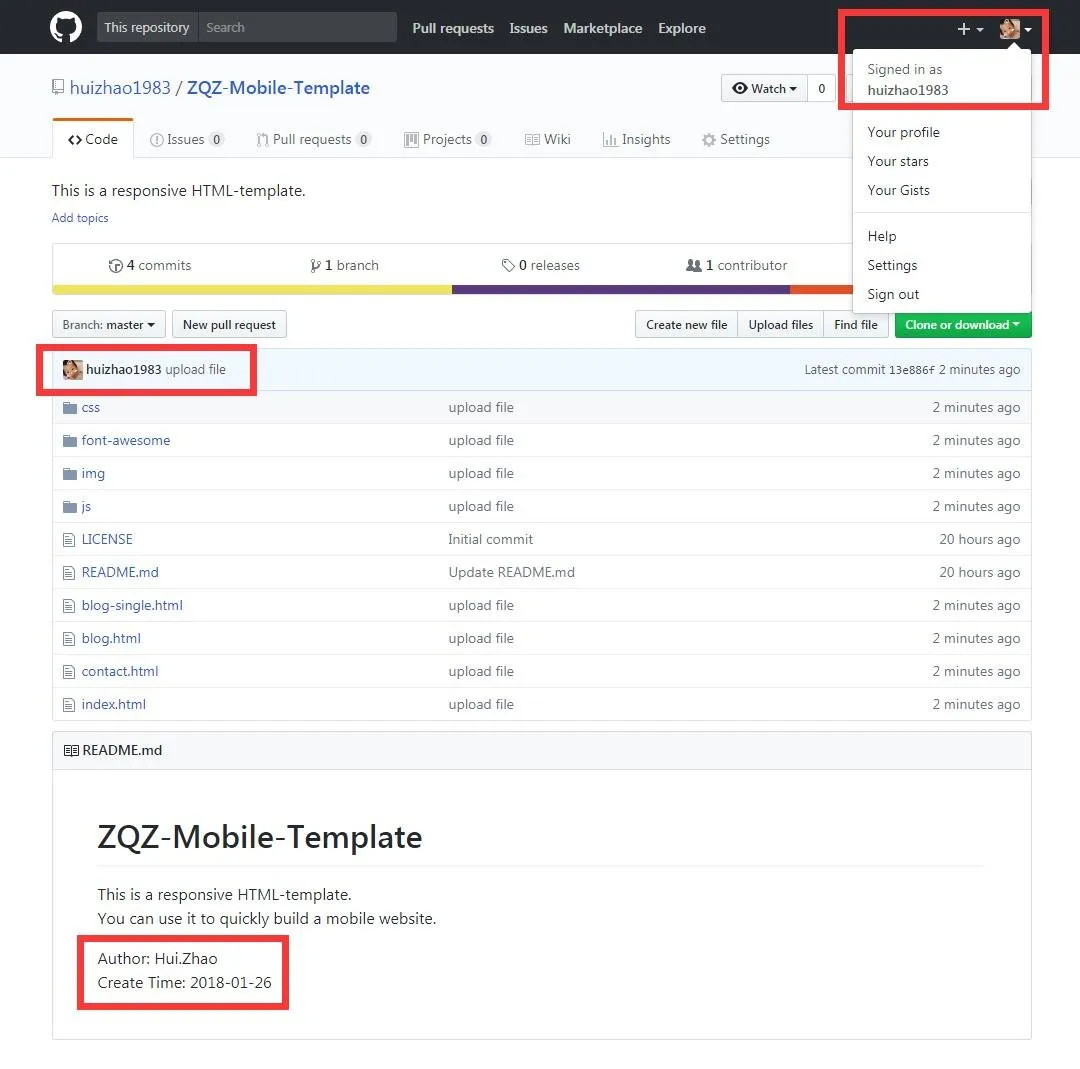Viewport: 1080px width, 1069px height.
Task: Open the This repository search scope
Action: (x=147, y=28)
